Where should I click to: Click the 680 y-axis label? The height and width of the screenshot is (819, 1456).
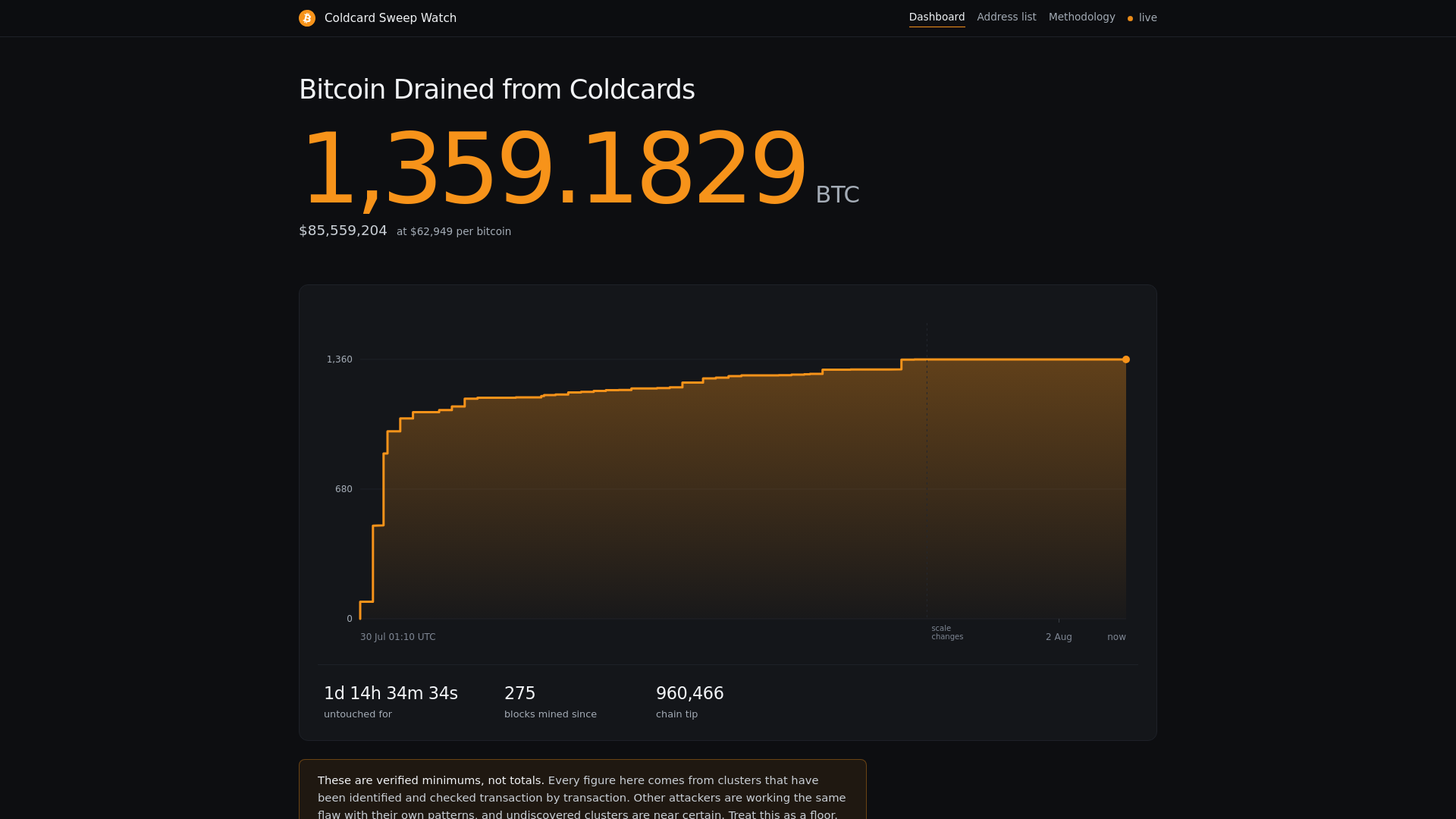(344, 489)
